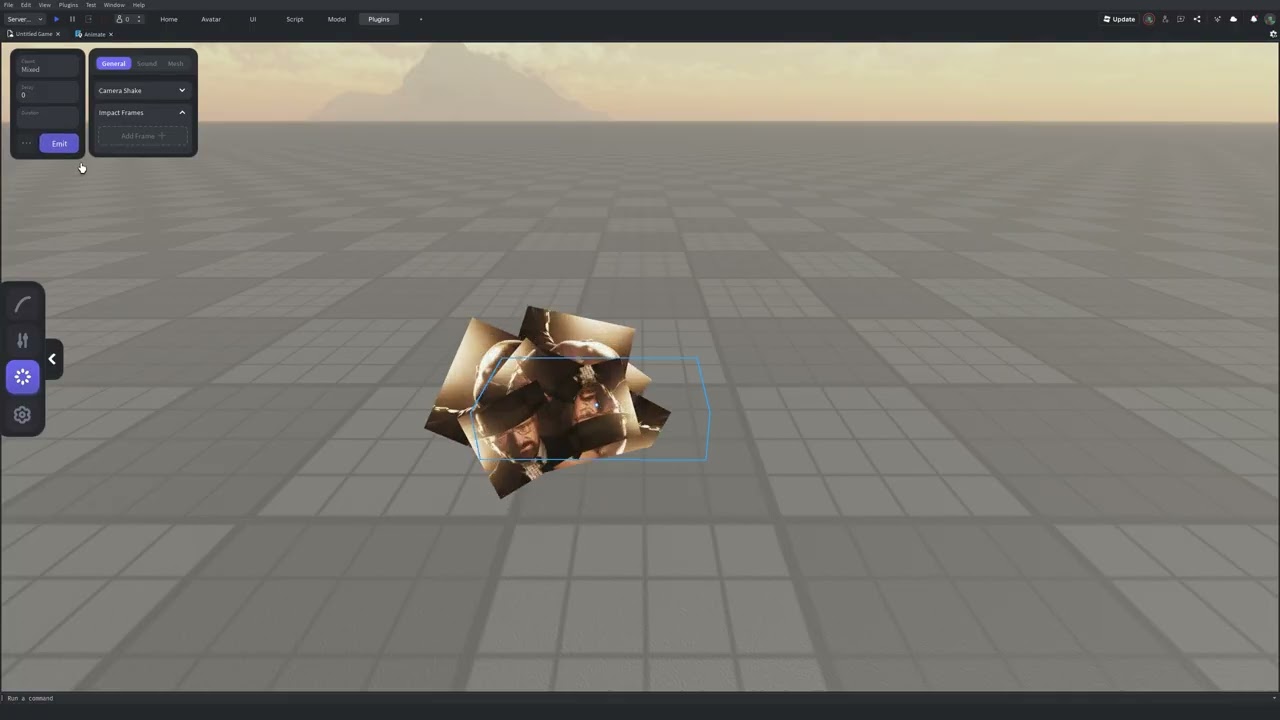The height and width of the screenshot is (720, 1280).
Task: Expand the Camera Shake section
Action: tap(142, 91)
